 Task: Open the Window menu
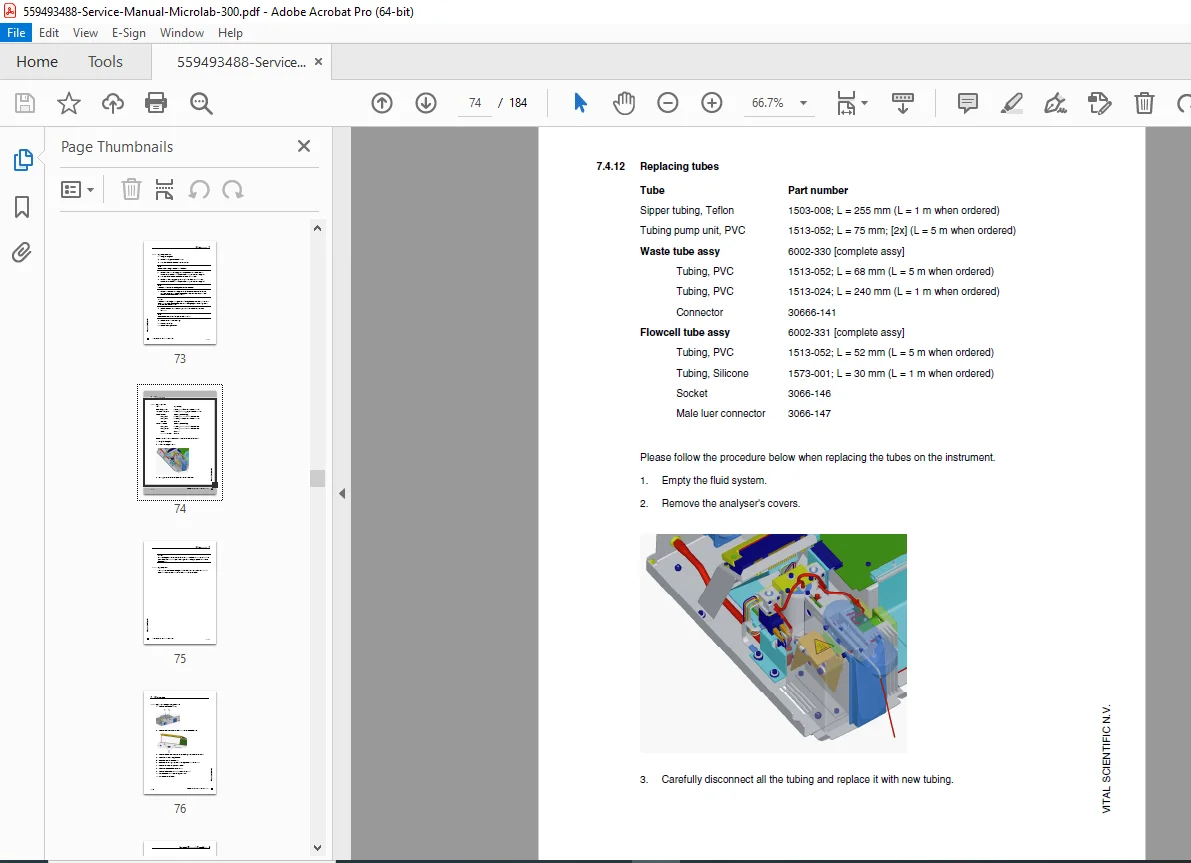[182, 33]
